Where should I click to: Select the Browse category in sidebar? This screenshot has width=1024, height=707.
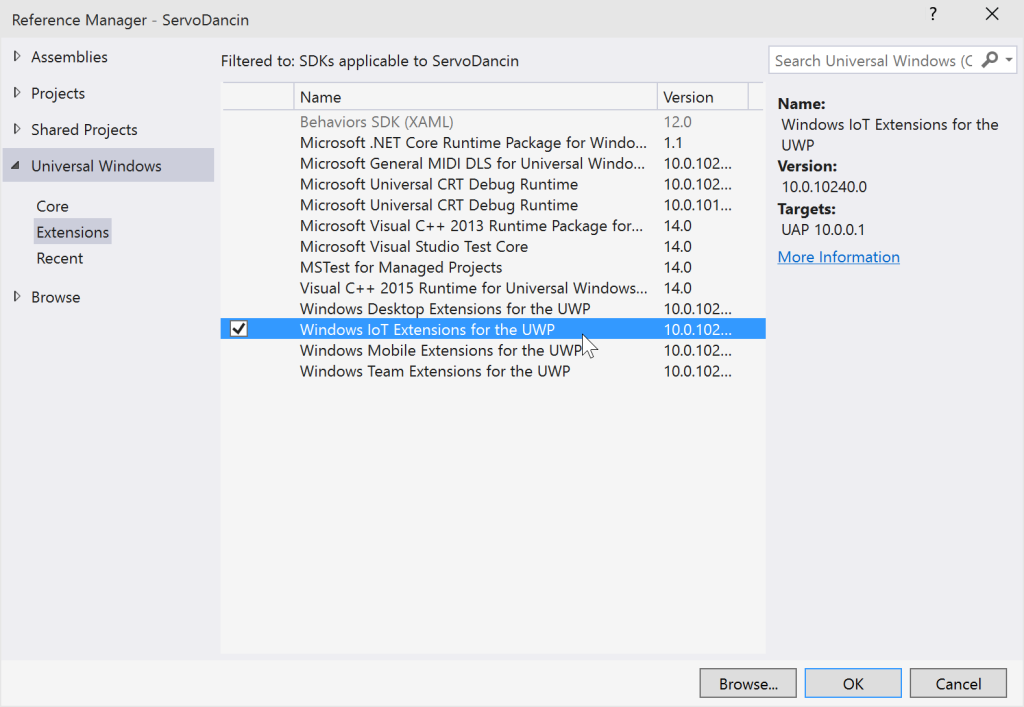click(56, 297)
